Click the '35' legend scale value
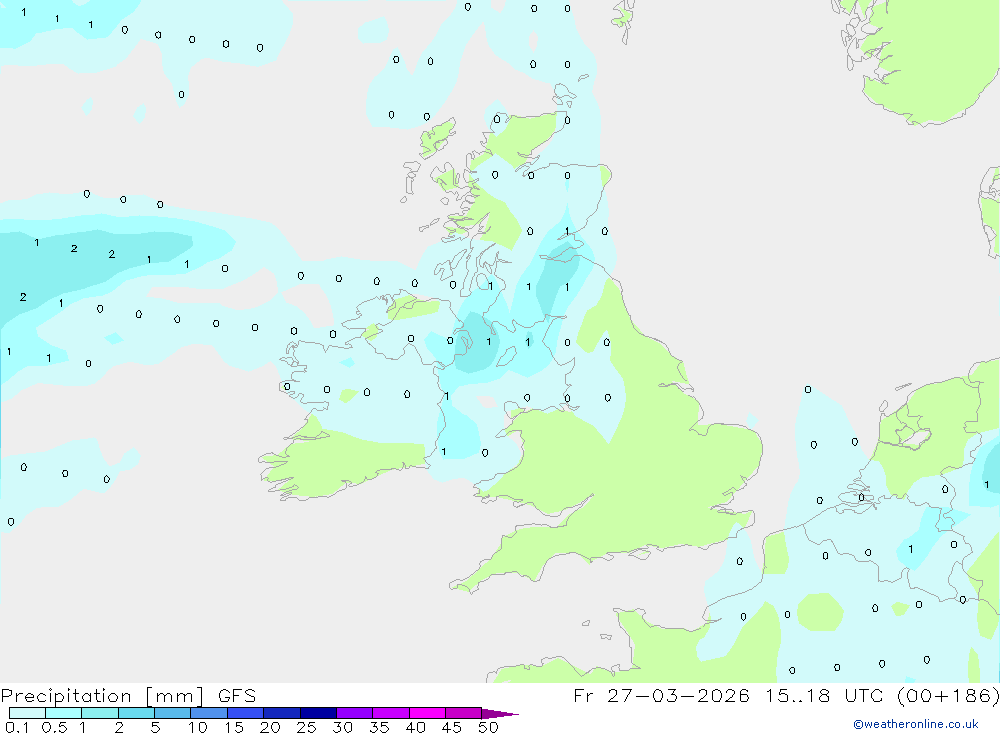1000x733 pixels. pos(379,727)
